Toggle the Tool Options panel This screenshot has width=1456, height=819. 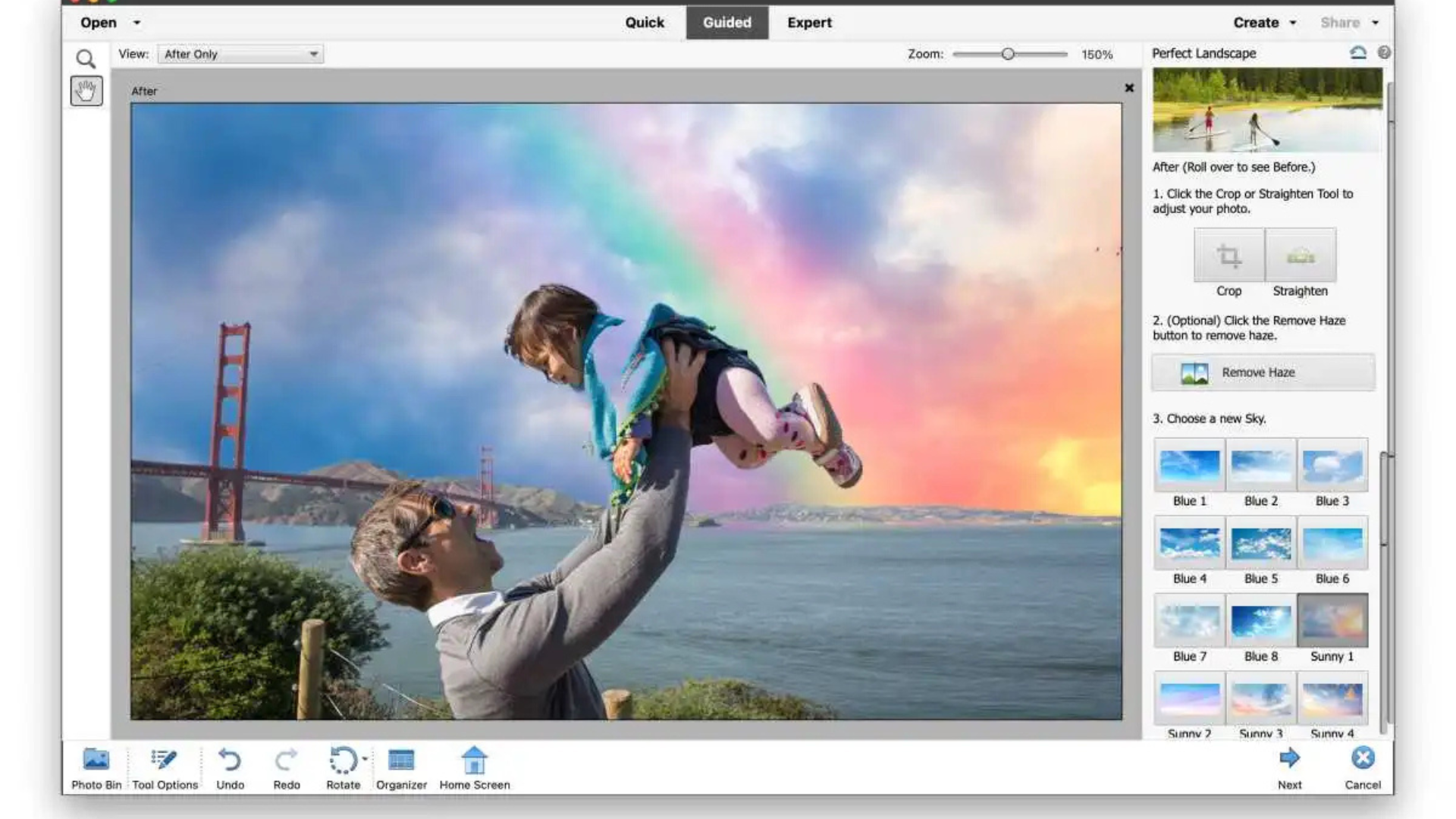pyautogui.click(x=163, y=761)
